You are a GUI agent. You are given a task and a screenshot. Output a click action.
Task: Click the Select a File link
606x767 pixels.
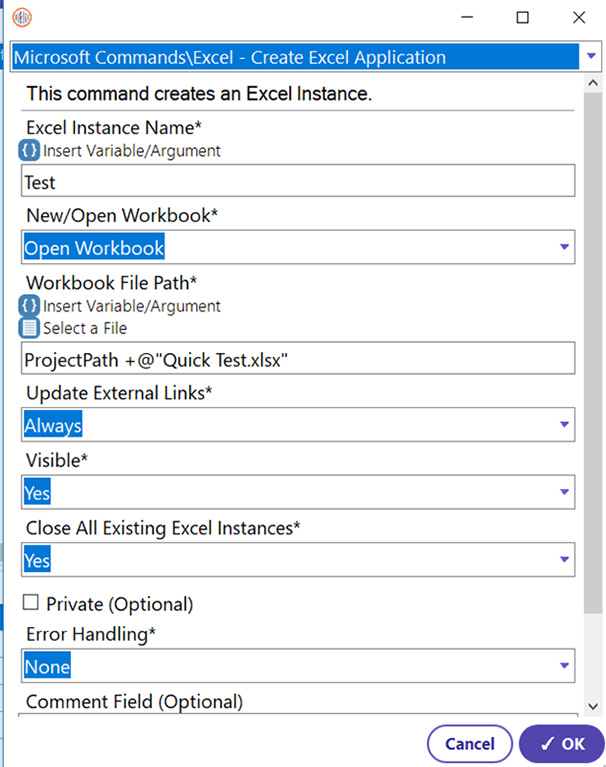coord(85,328)
